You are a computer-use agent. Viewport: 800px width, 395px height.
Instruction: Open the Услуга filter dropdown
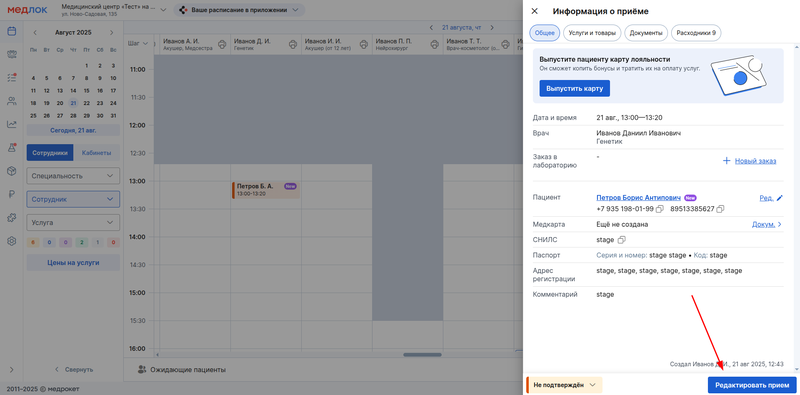[73, 223]
